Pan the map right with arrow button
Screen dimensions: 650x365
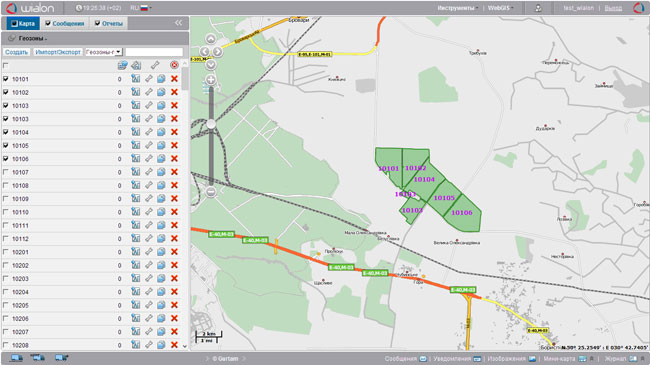tap(218, 51)
